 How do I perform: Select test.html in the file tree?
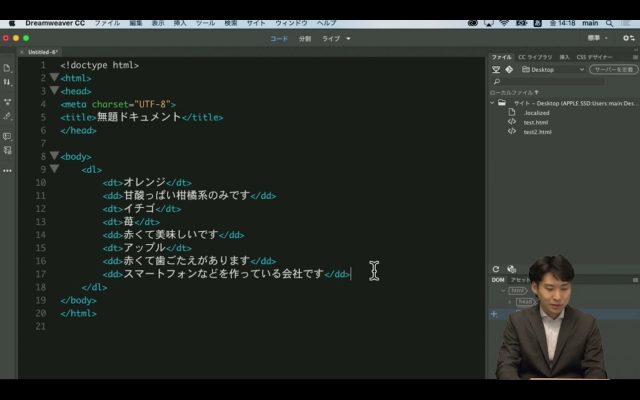536,122
